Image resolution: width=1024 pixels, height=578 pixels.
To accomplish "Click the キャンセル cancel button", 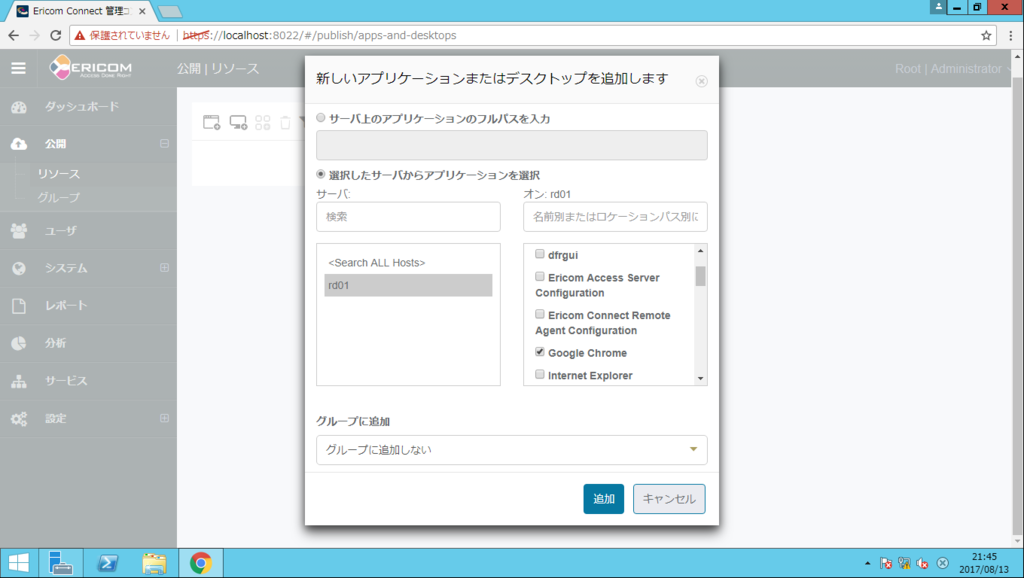I will (x=669, y=499).
